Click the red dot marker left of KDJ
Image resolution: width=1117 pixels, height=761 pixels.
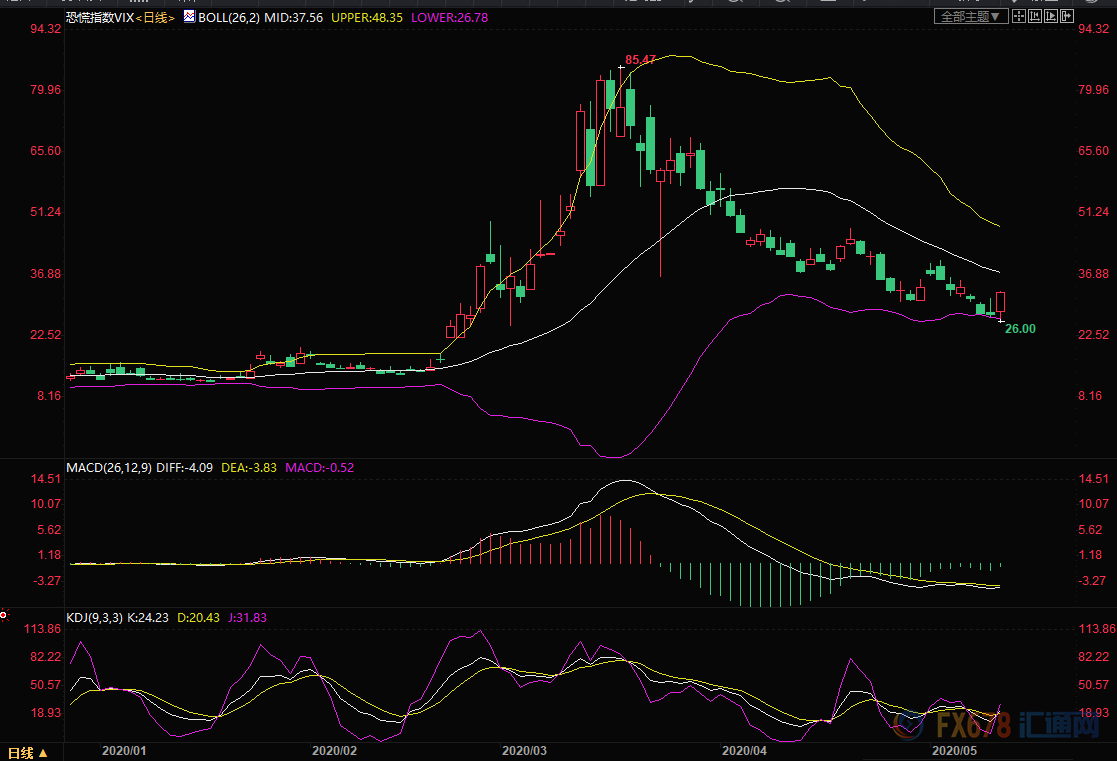(4, 616)
